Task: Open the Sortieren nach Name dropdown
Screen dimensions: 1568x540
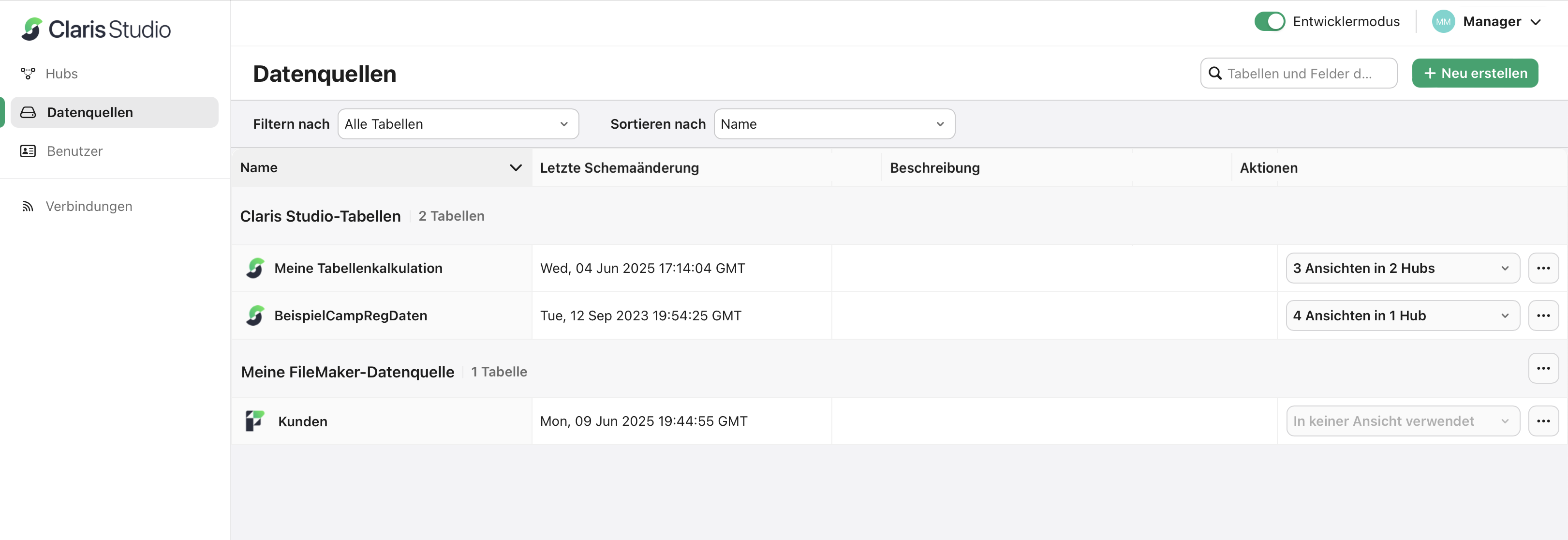Action: point(833,123)
